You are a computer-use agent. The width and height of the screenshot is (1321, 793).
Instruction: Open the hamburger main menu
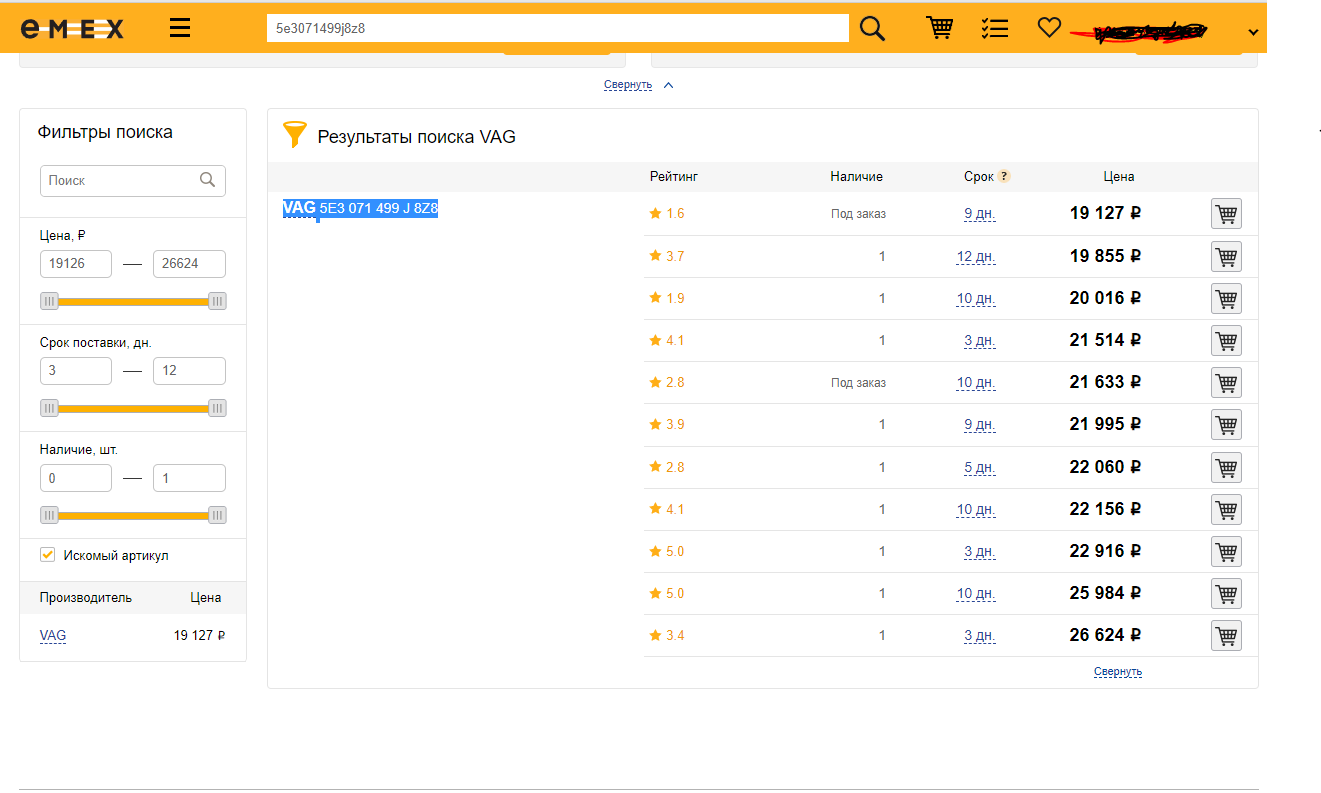(x=180, y=28)
